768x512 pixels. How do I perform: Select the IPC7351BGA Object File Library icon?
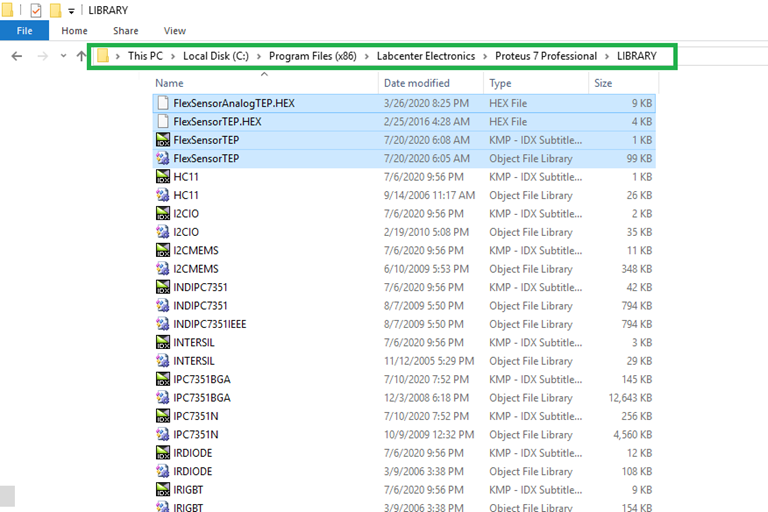coord(163,398)
